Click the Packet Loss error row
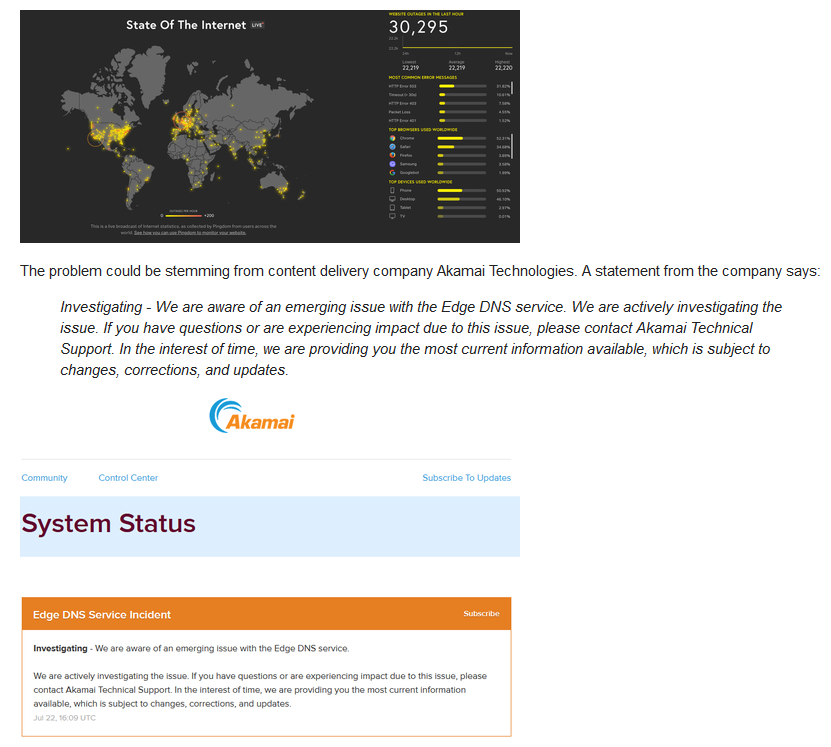This screenshot has height=747, width=831. tap(449, 112)
